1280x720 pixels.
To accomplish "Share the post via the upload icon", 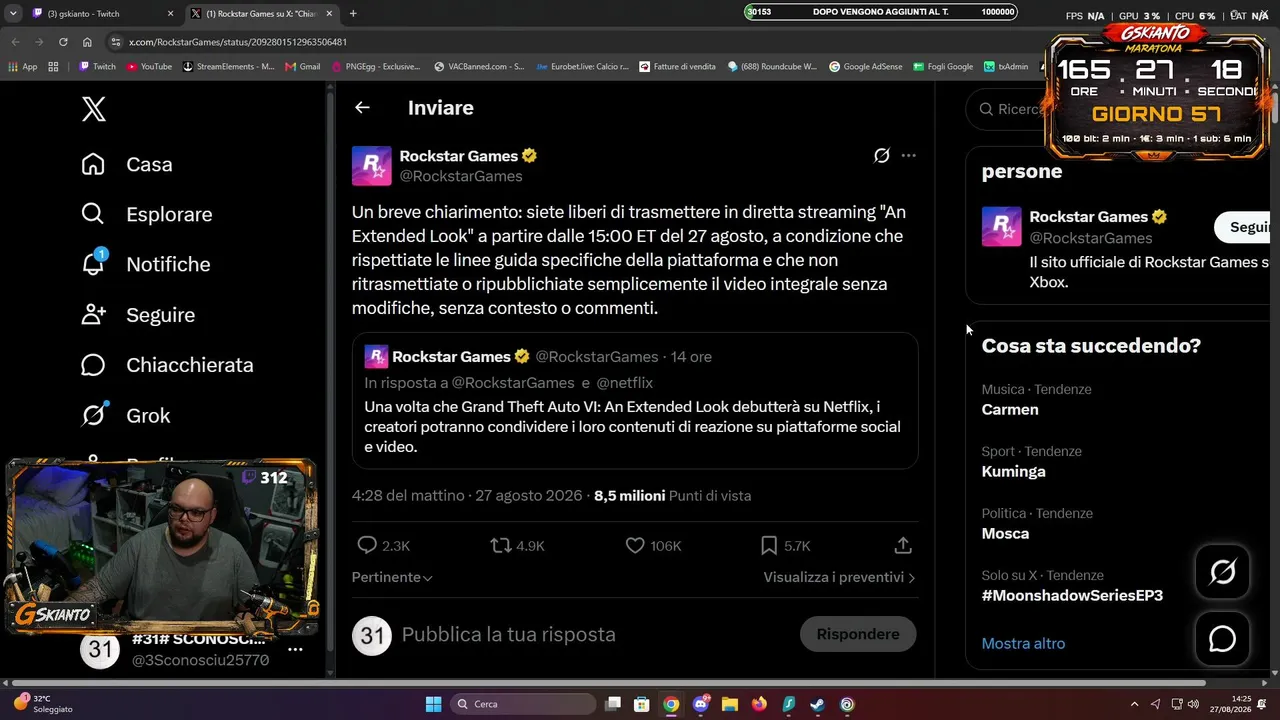I will 903,546.
